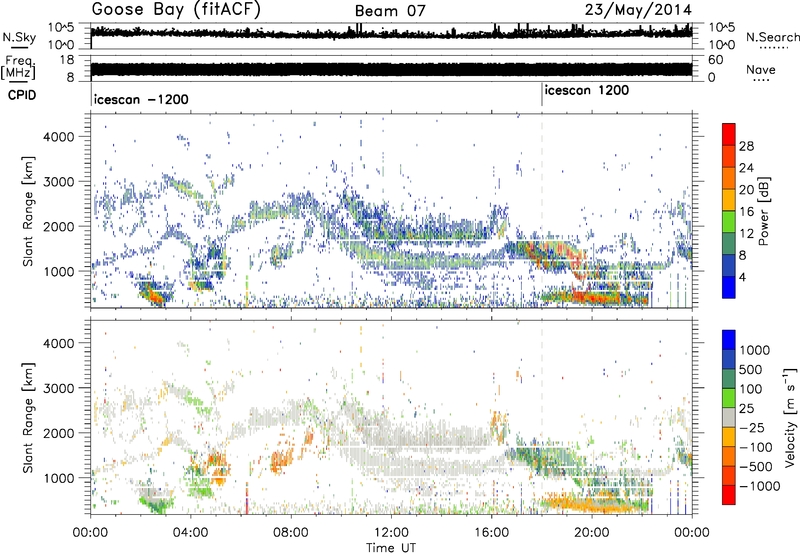800x554 pixels.
Task: Click the '12' label on Power colorbar
Action: (x=746, y=234)
